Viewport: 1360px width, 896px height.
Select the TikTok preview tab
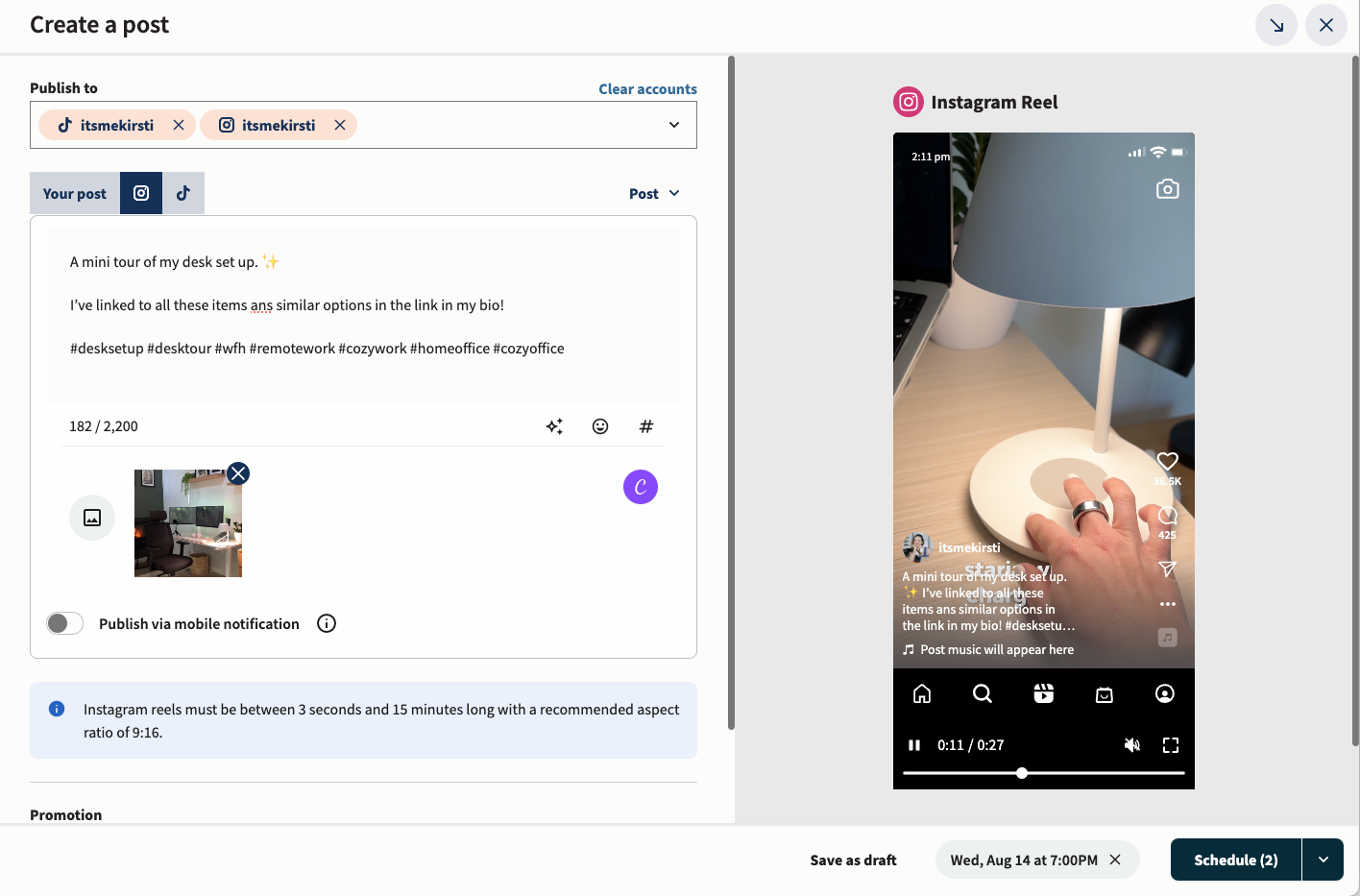coord(183,193)
